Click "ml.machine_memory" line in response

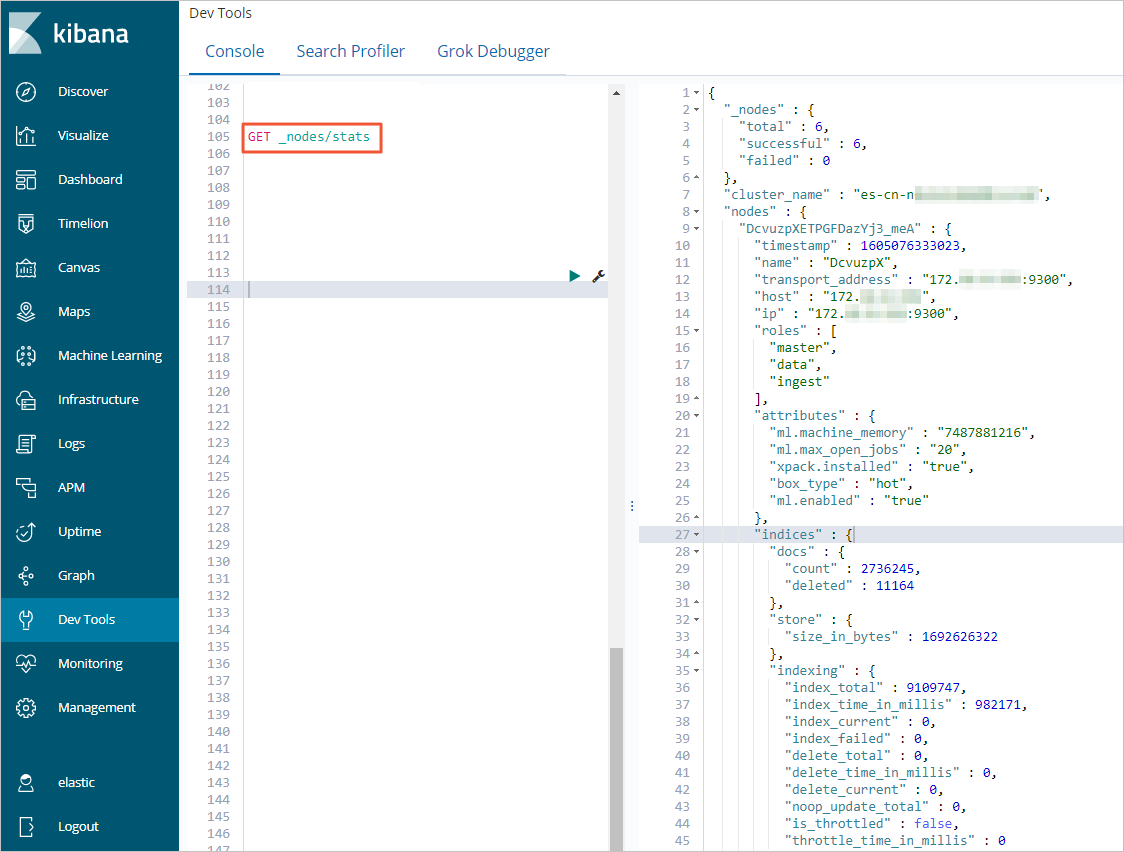coord(902,433)
